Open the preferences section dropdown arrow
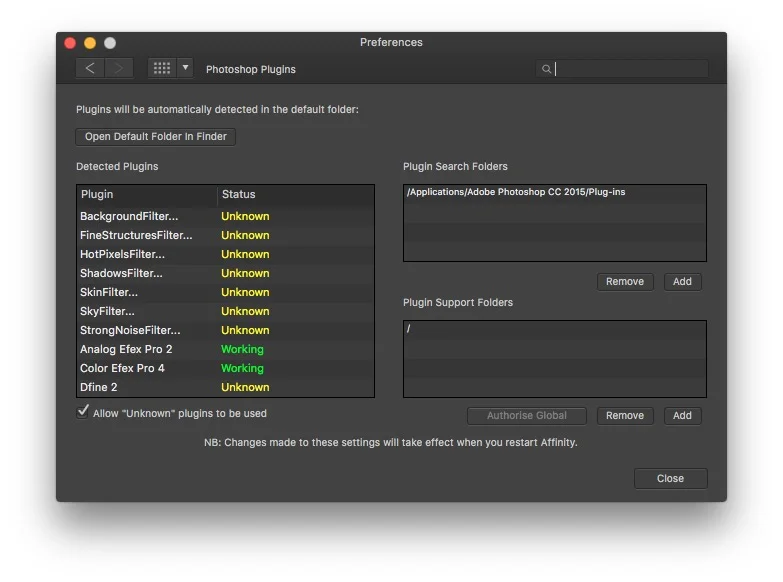Viewport: 783px width, 582px height. pyautogui.click(x=185, y=68)
